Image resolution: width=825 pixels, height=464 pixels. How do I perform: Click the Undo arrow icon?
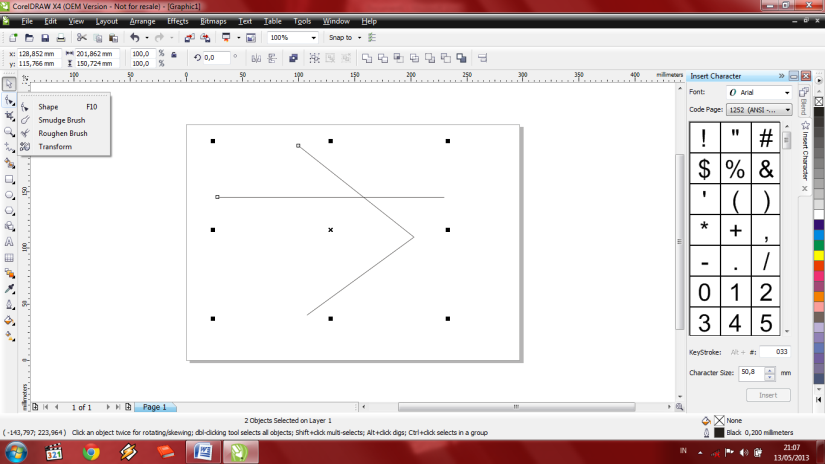click(135, 38)
